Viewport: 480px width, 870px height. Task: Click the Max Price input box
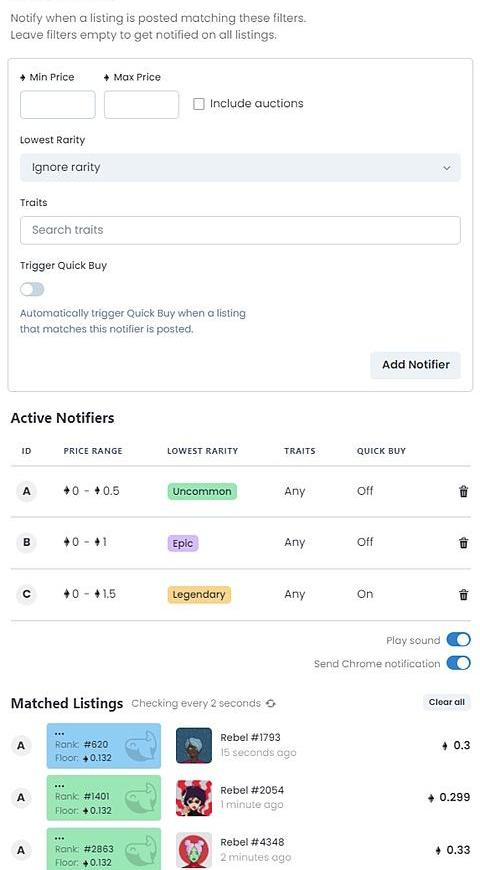tap(142, 105)
